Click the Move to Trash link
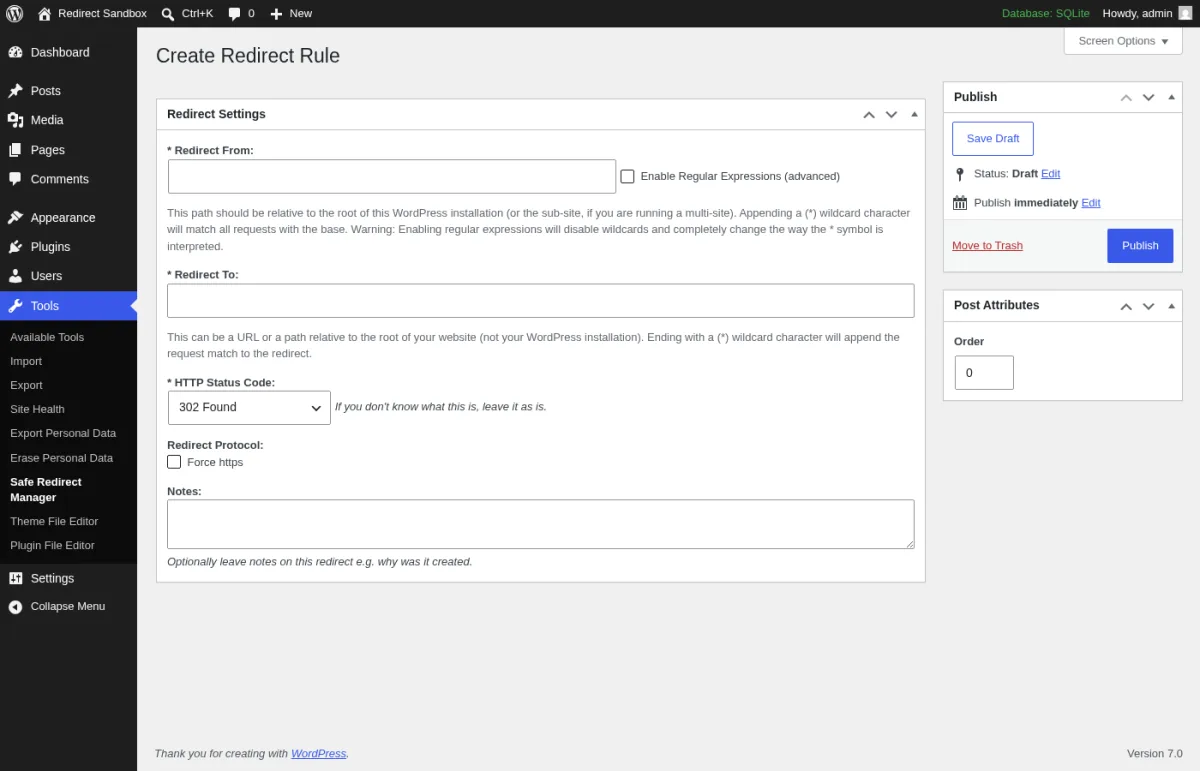The height and width of the screenshot is (771, 1200). [x=987, y=246]
